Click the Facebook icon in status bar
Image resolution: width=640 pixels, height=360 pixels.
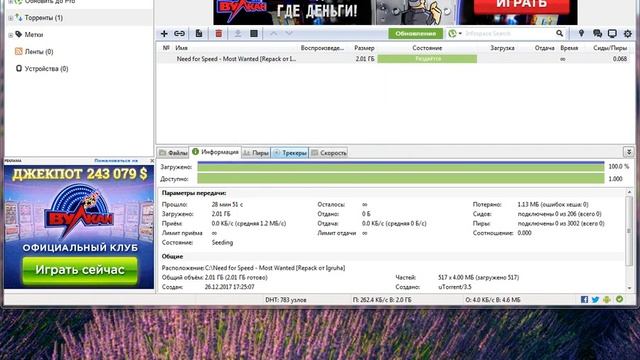(x=584, y=300)
